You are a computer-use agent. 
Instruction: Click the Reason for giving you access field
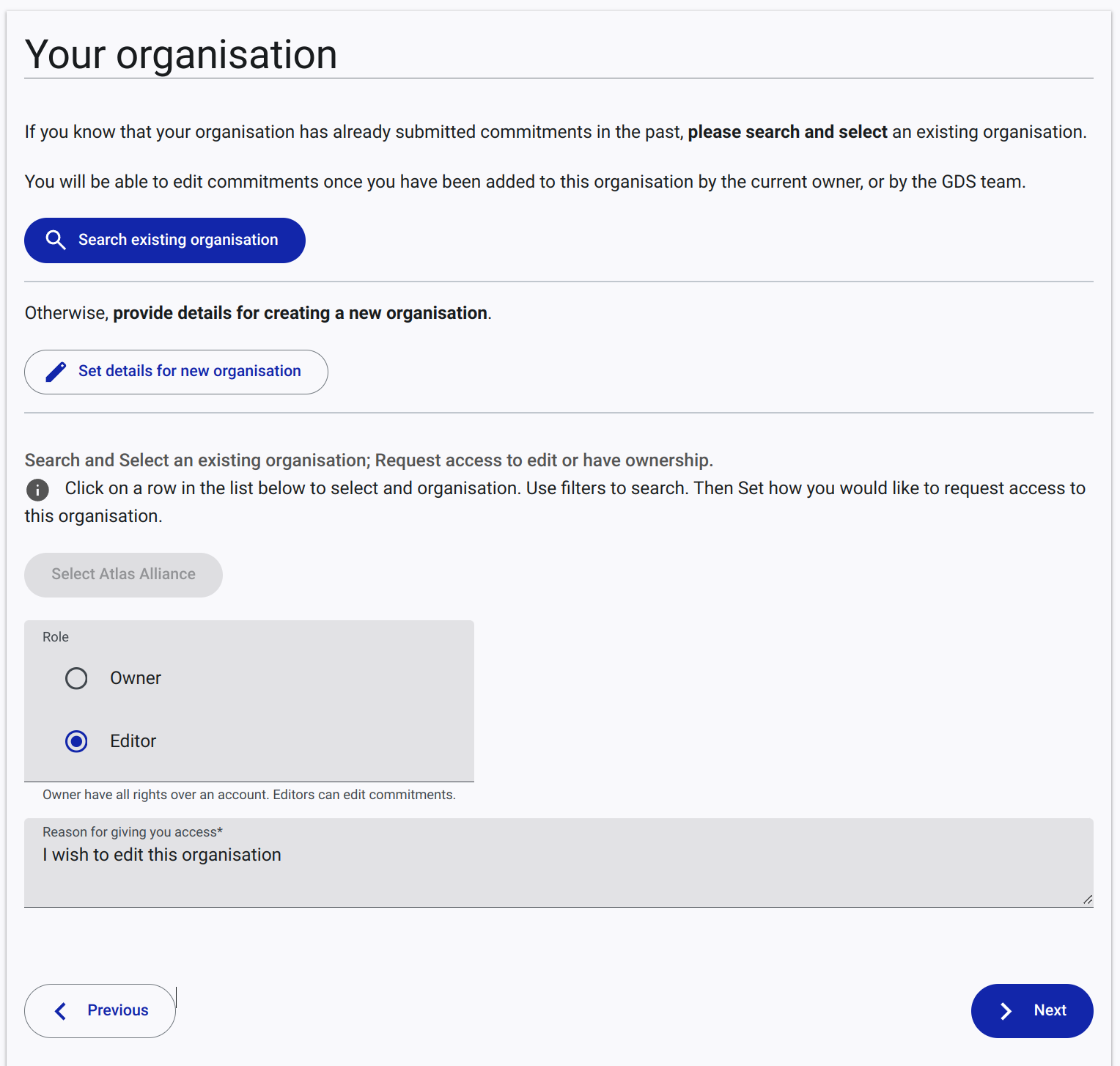559,863
